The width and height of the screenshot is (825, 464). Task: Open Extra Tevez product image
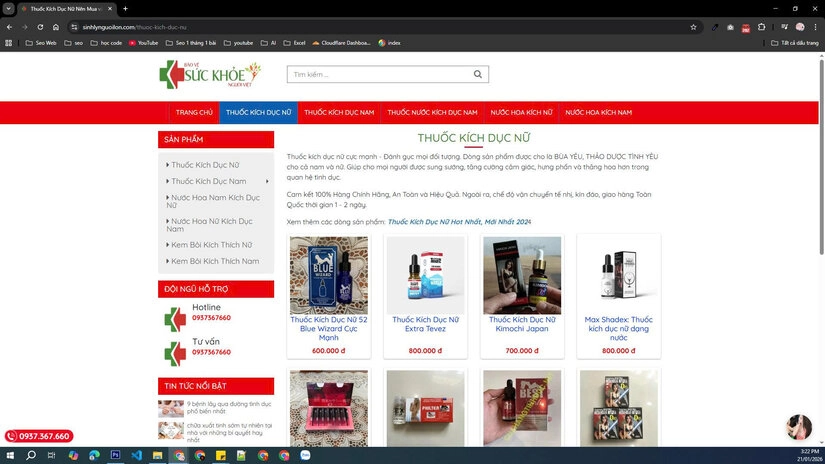coord(426,275)
